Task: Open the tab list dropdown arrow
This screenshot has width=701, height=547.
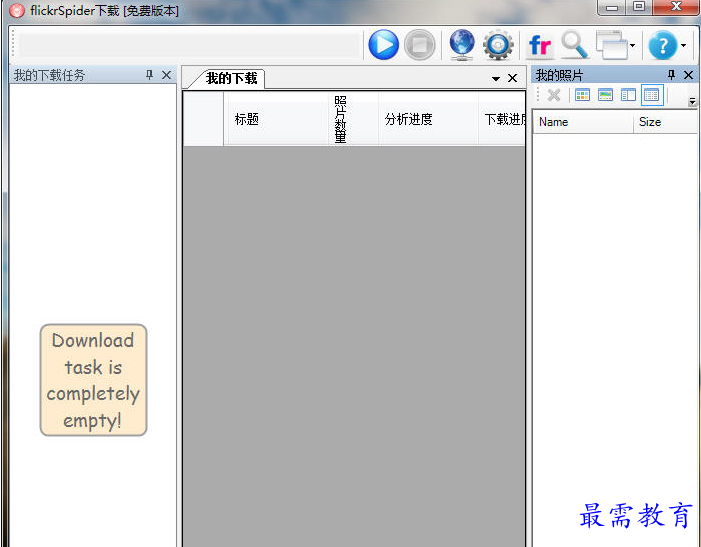Action: tap(495, 79)
